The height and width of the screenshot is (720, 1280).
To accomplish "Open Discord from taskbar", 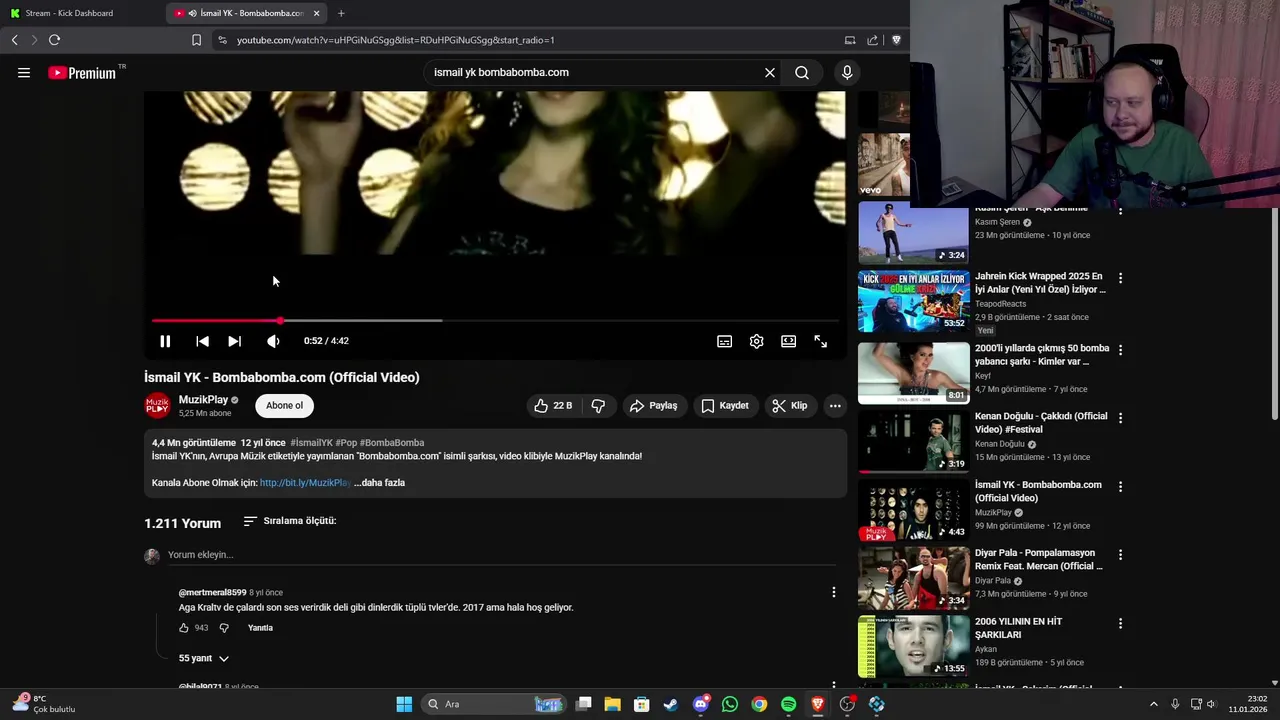I will (x=701, y=704).
